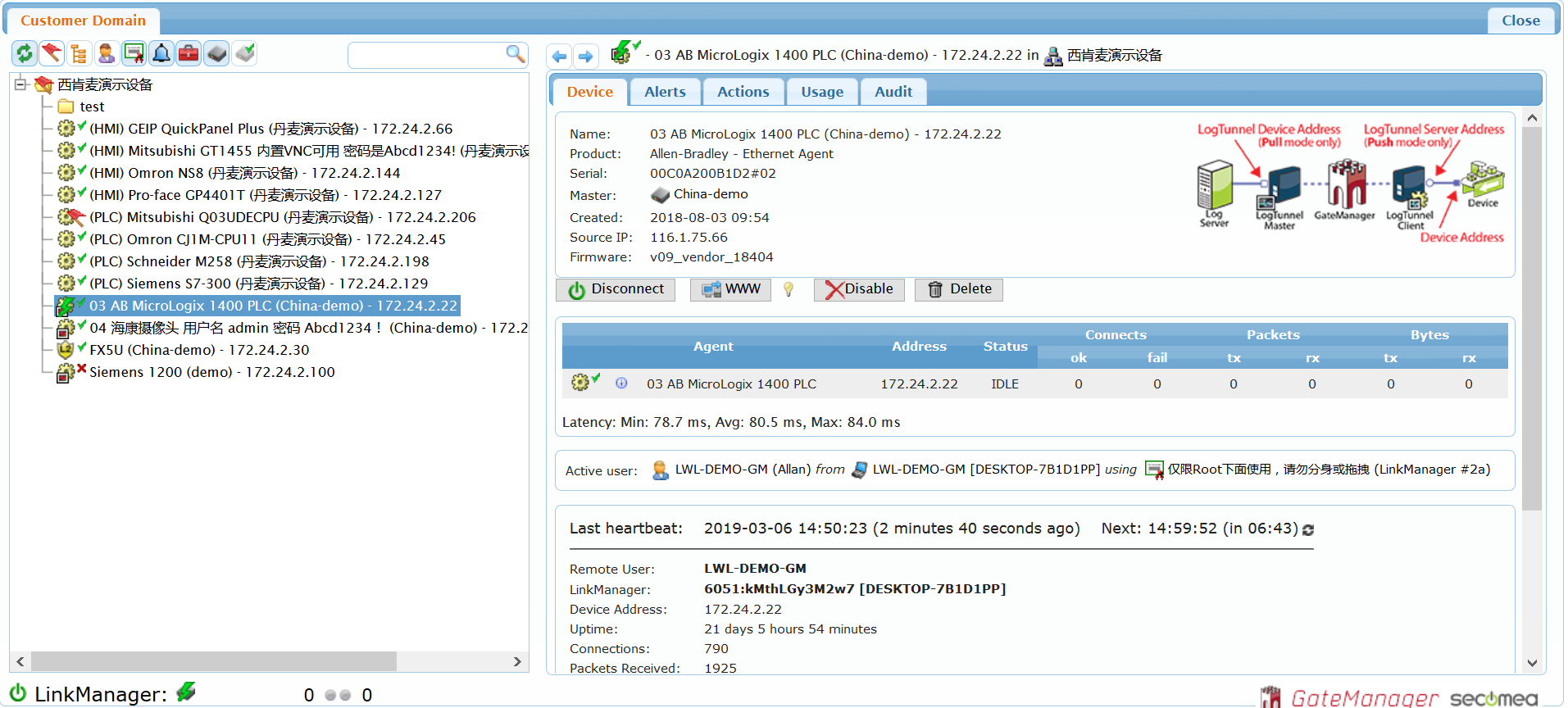Toggle the orange tree hierarchy toolbar icon
Screen dimensions: 1568x708
[x=79, y=54]
